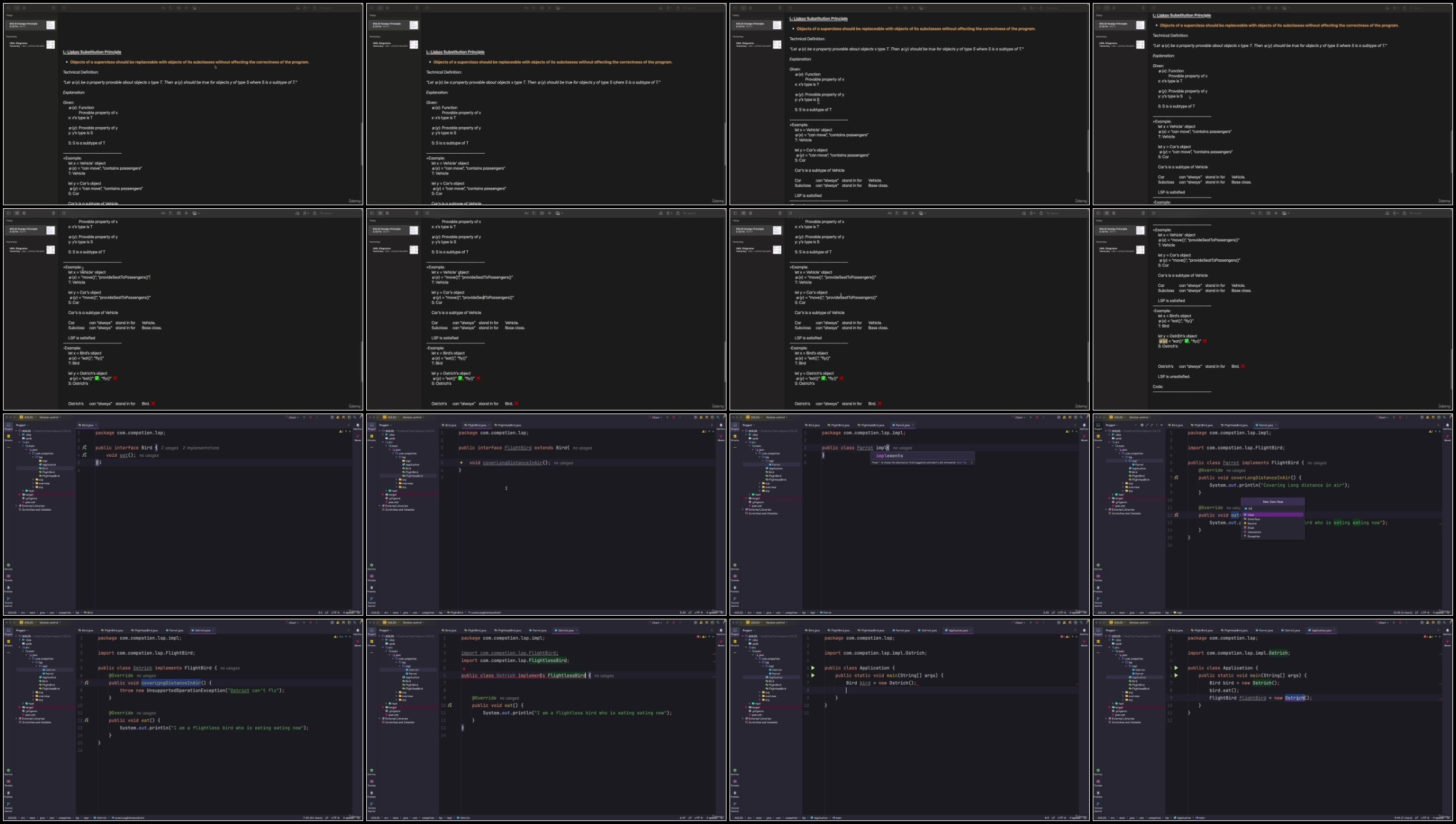This screenshot has height=824, width=1456.
Task: Open Version control dropdown in implements-suggestion frame
Action: tap(776, 417)
